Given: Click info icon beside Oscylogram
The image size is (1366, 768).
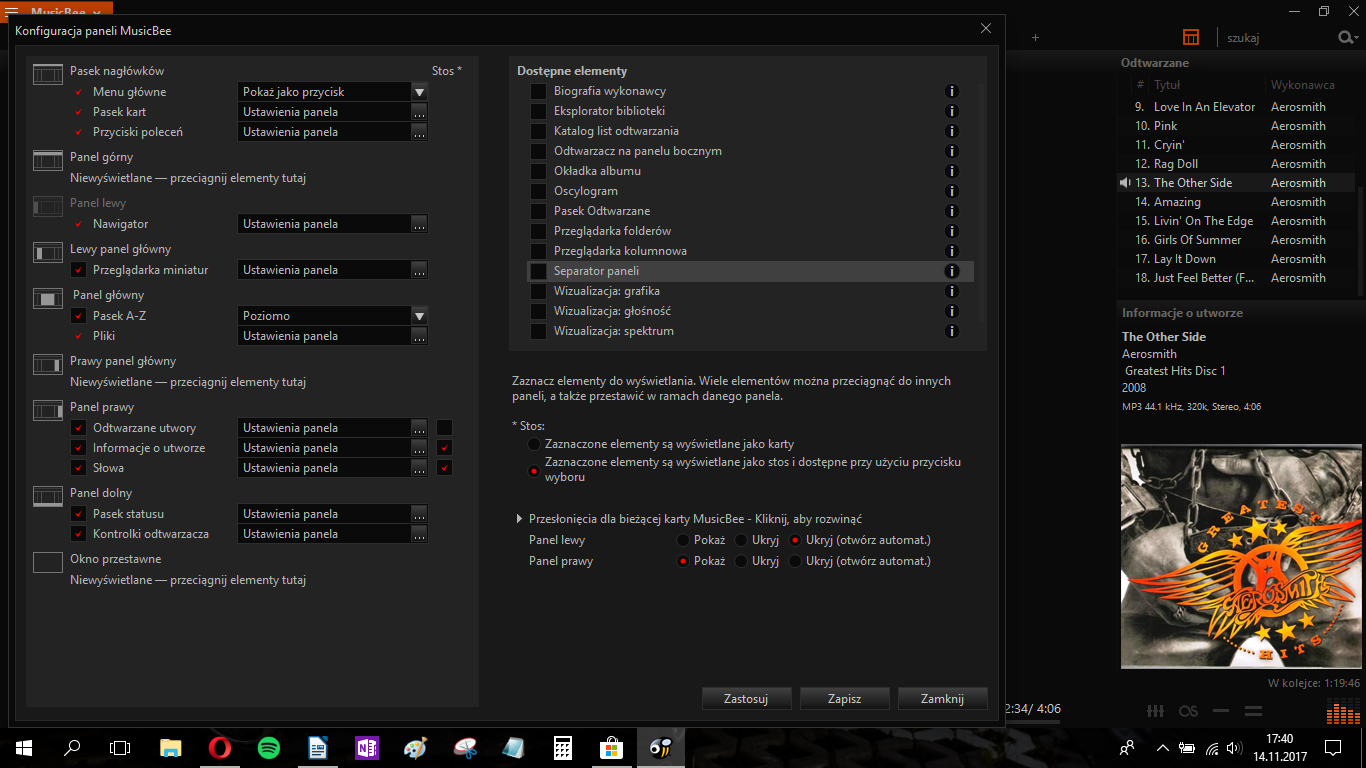Looking at the screenshot, I should 952,191.
